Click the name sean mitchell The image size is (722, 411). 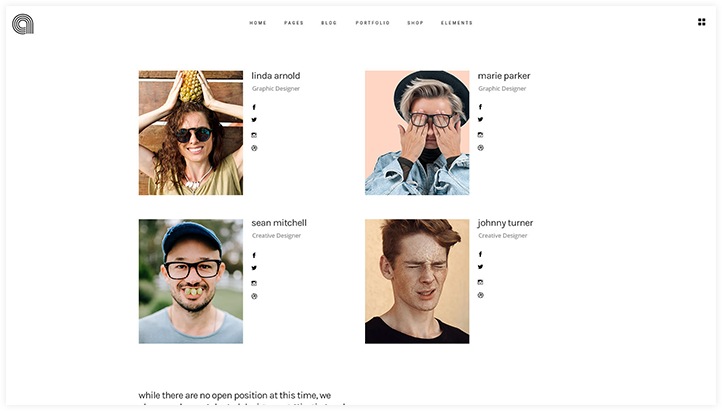279,223
